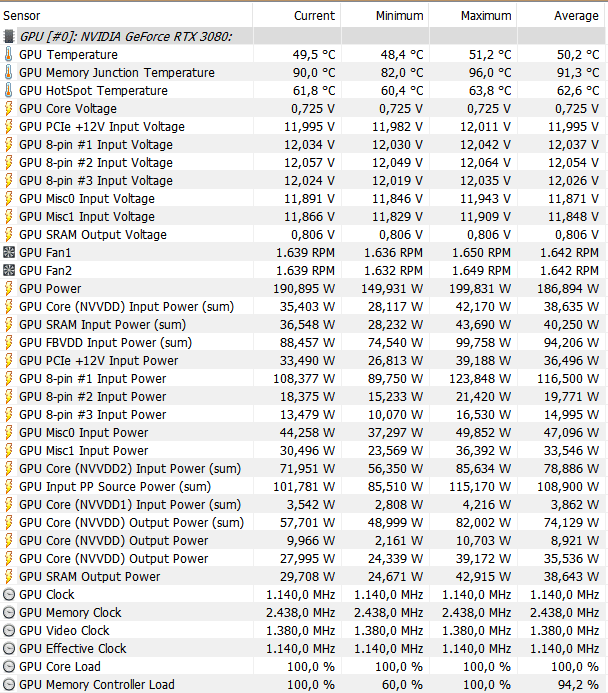
Task: Click thermometer icon beside GPU Memory Junction Temperature
Action: [x=8, y=72]
